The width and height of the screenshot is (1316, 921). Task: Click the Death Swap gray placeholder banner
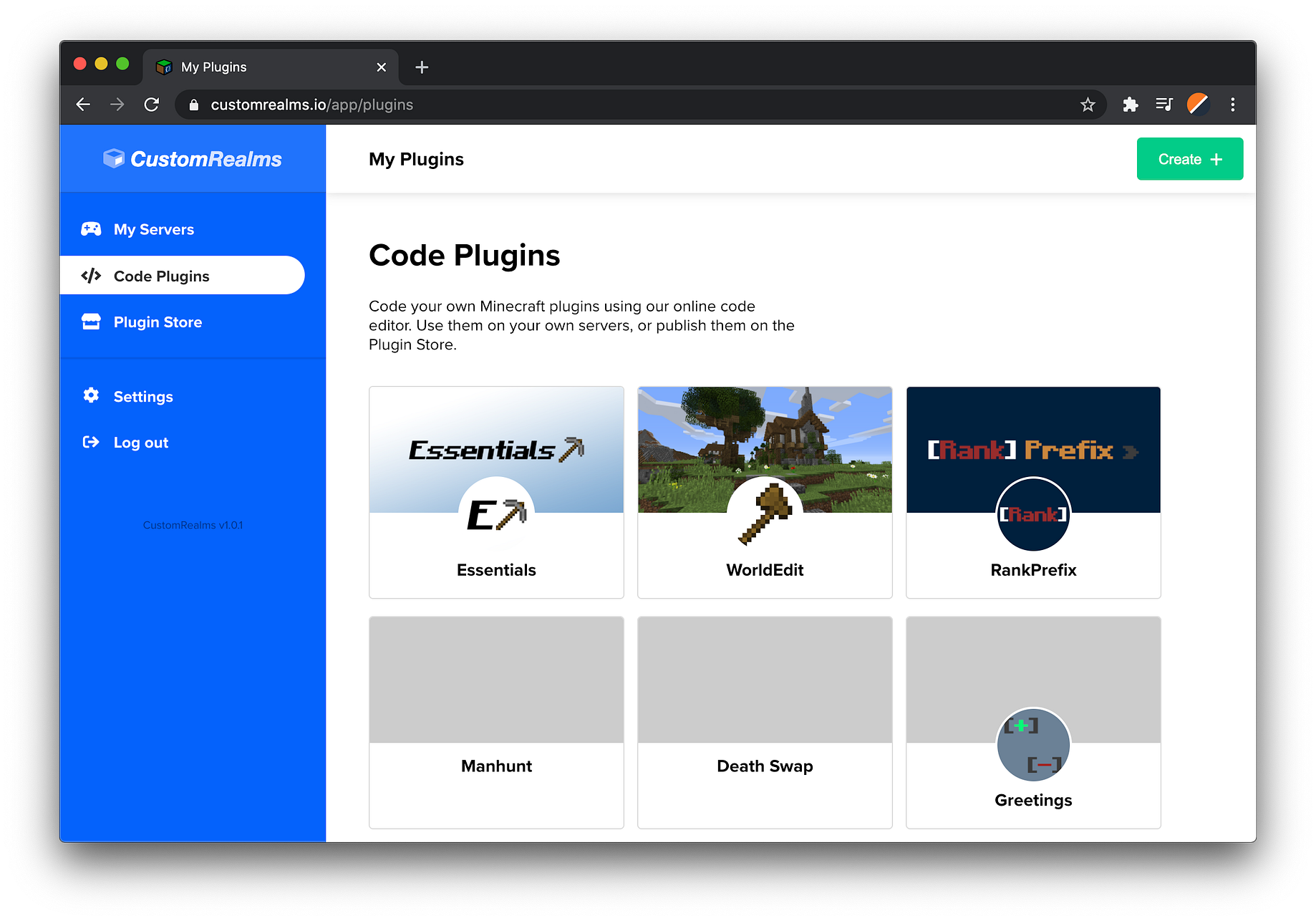pyautogui.click(x=765, y=680)
